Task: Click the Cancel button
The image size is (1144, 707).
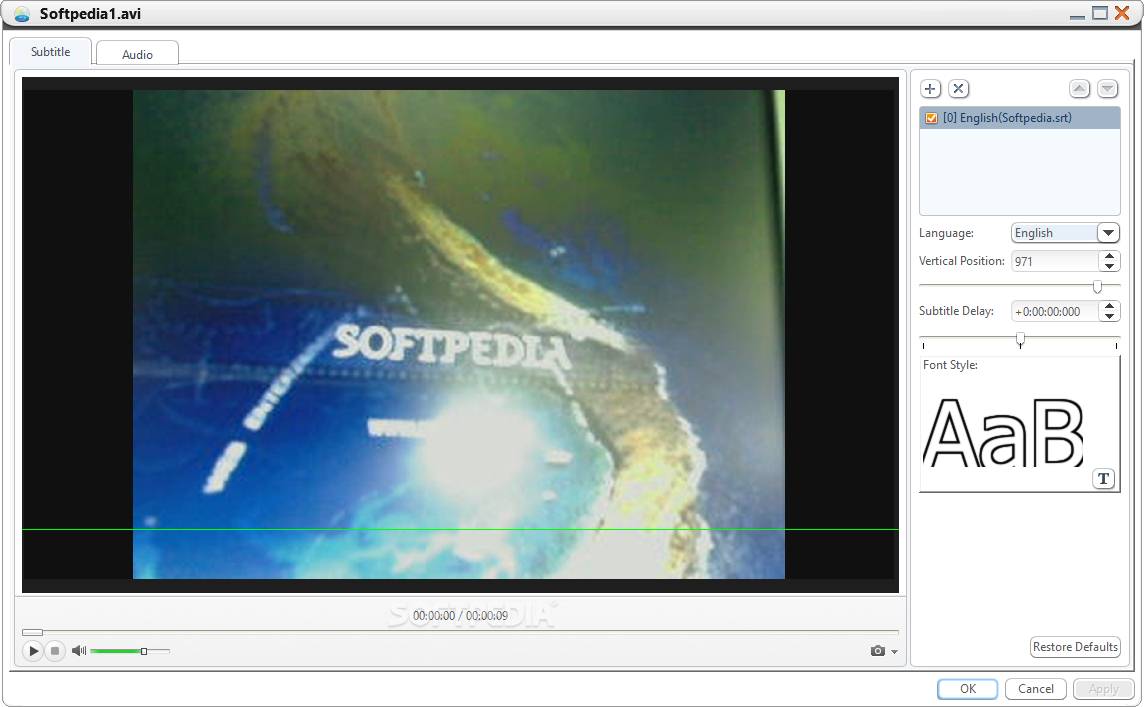Action: [1035, 689]
